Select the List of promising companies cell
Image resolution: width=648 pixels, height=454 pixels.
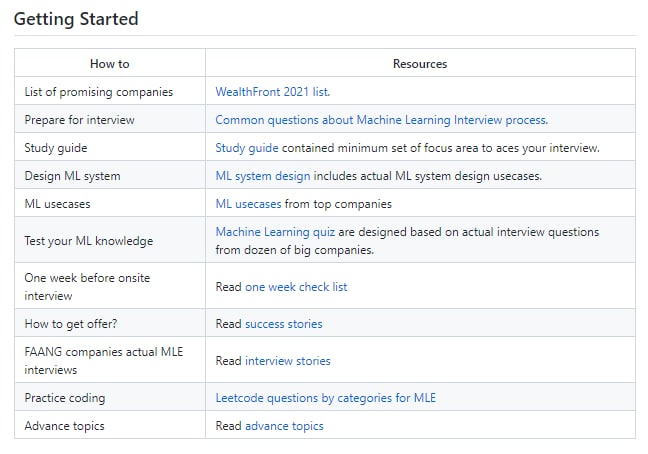point(98,91)
